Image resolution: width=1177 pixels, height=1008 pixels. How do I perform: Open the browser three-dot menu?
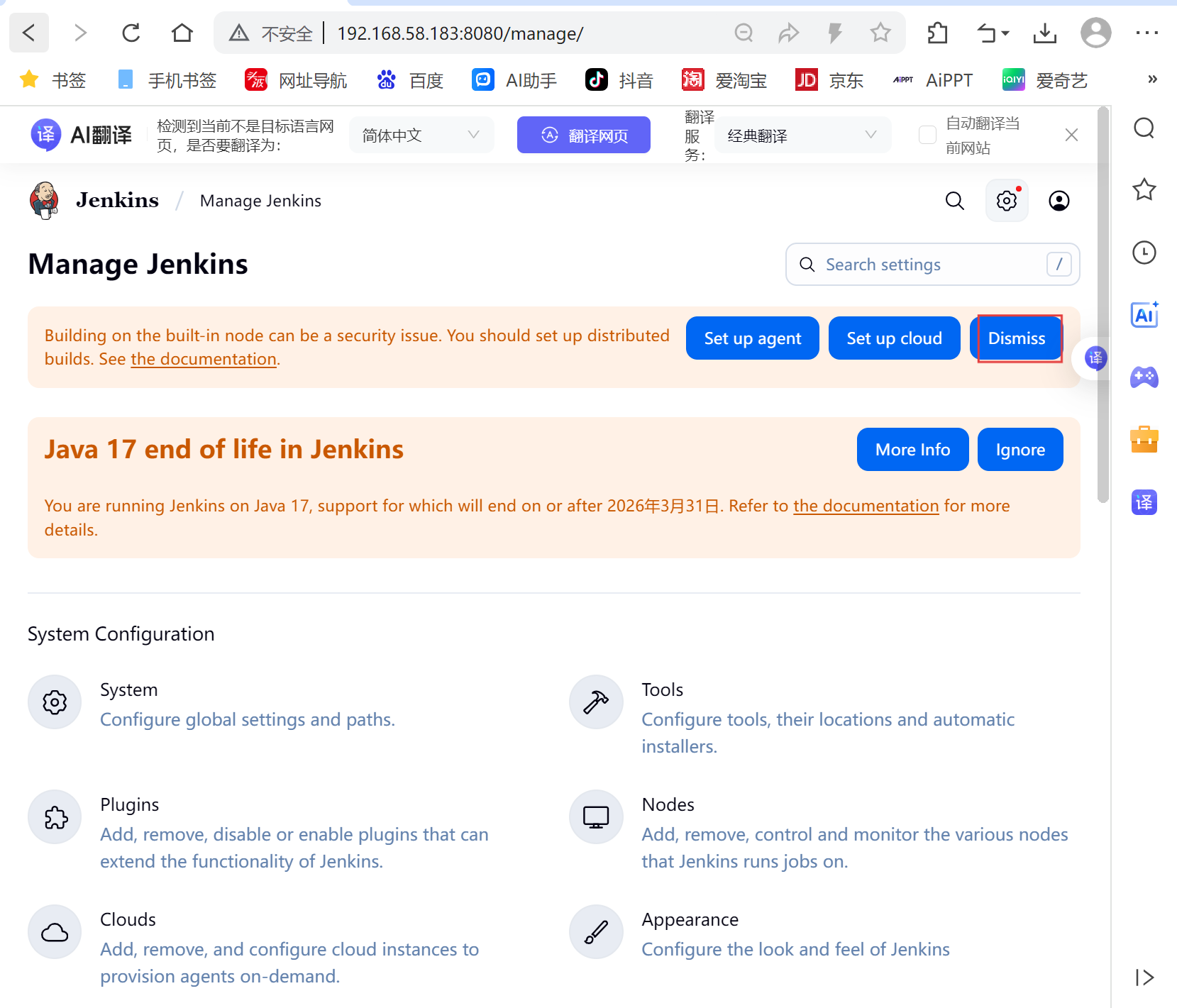1147,33
